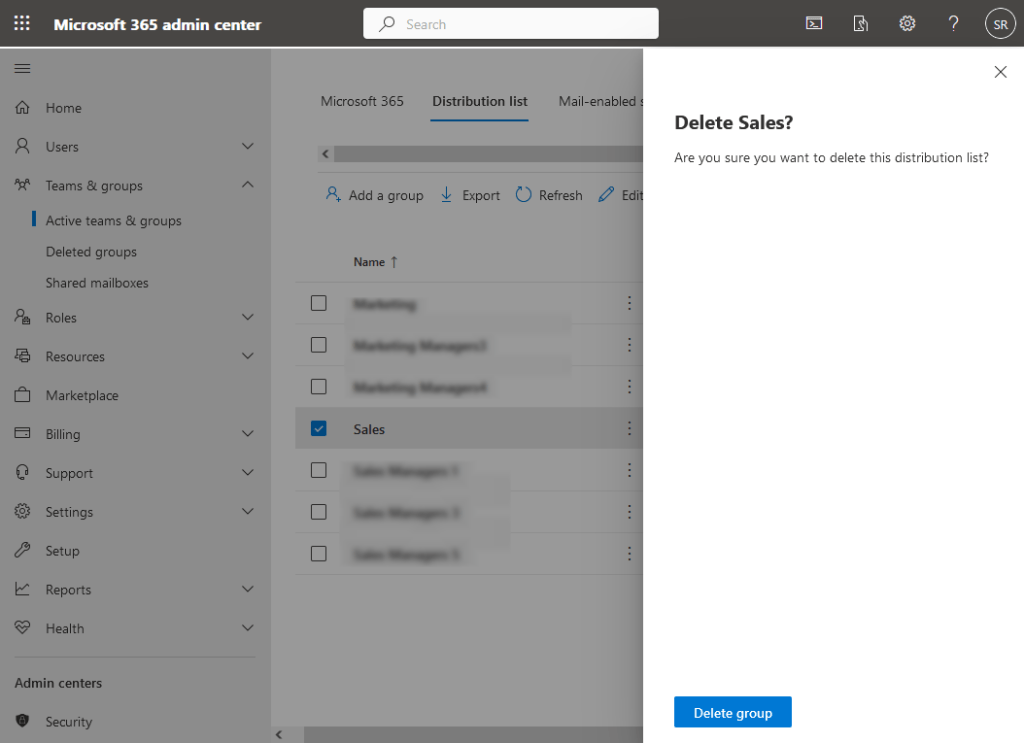The width and height of the screenshot is (1024, 743).
Task: Export the distribution list
Action: point(469,195)
